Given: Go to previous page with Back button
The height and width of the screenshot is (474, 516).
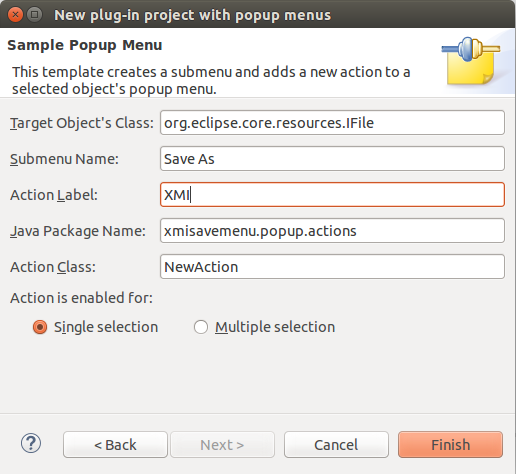Looking at the screenshot, I should click(x=115, y=445).
